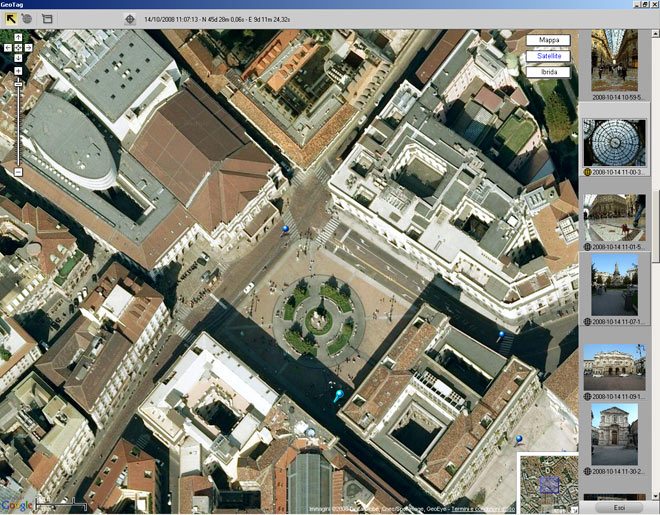The image size is (660, 515).
Task: Select the arrow pointer tool in toolbar
Action: [11, 18]
